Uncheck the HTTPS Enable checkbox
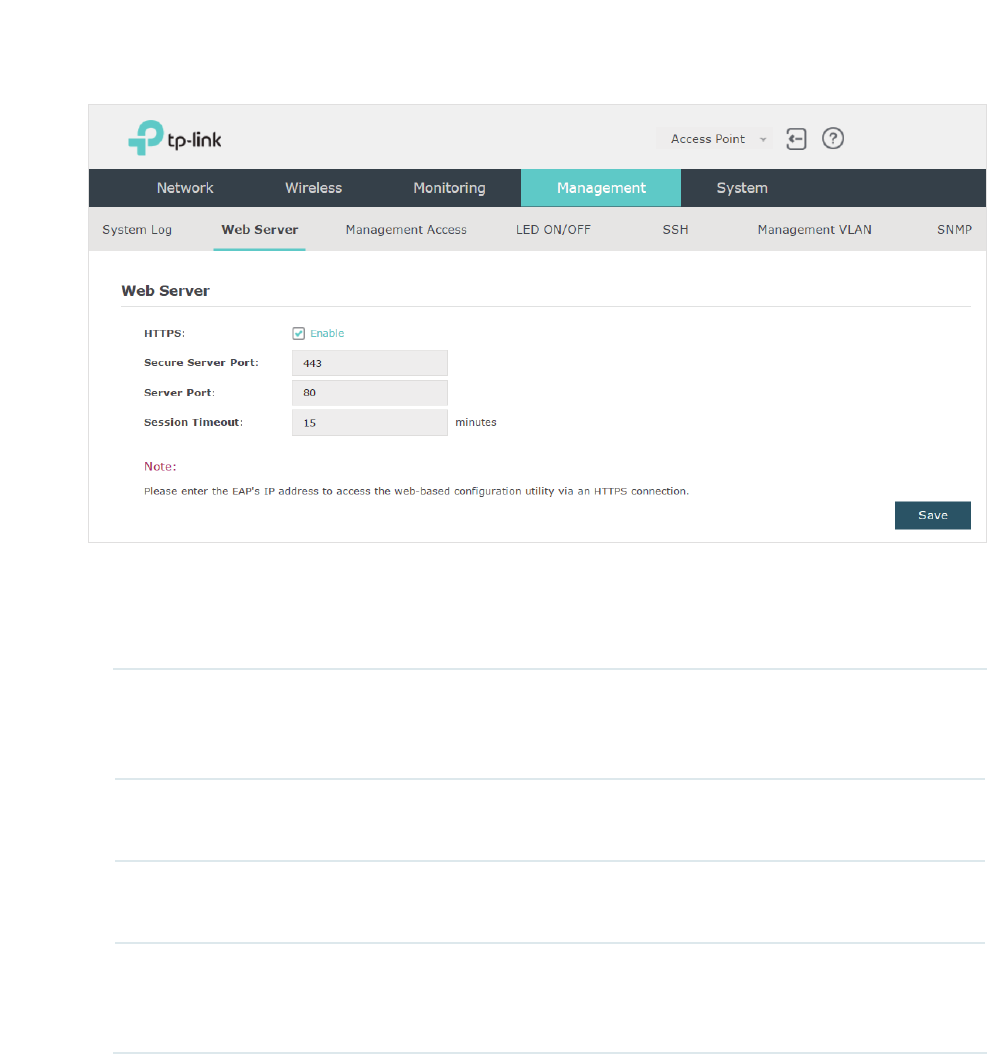This screenshot has height=1054, width=987. coord(299,333)
